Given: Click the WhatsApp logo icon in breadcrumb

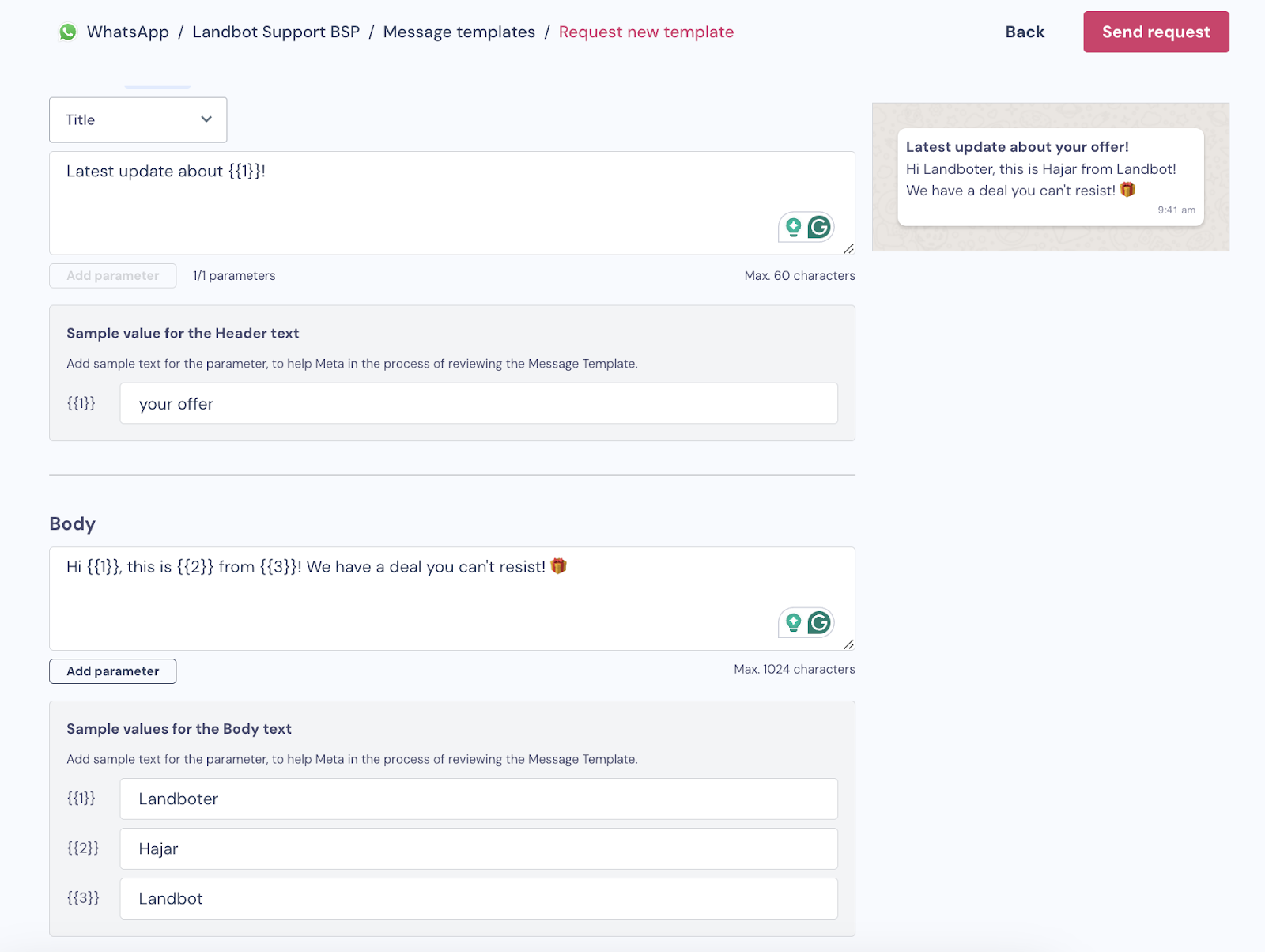Looking at the screenshot, I should [x=68, y=32].
